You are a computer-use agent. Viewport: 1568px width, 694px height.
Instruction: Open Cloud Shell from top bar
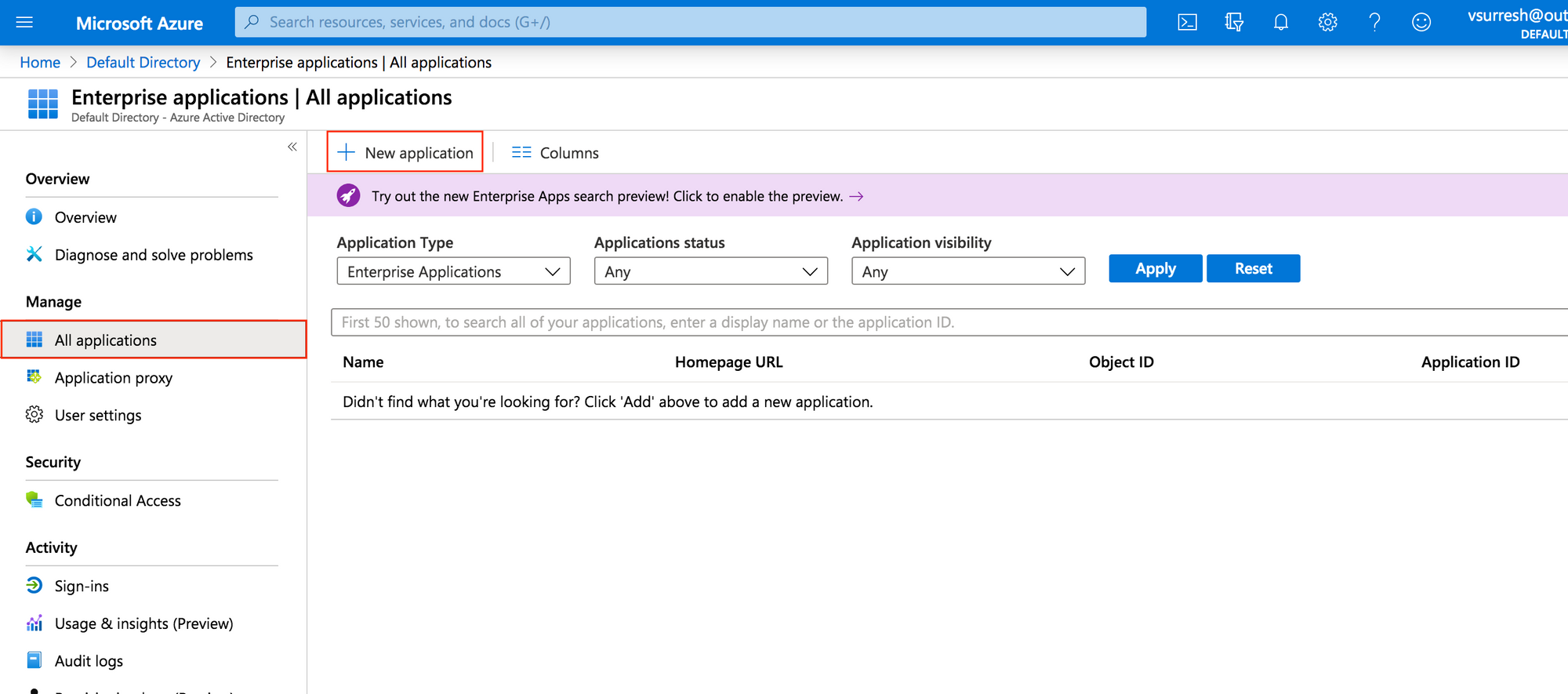(1187, 22)
